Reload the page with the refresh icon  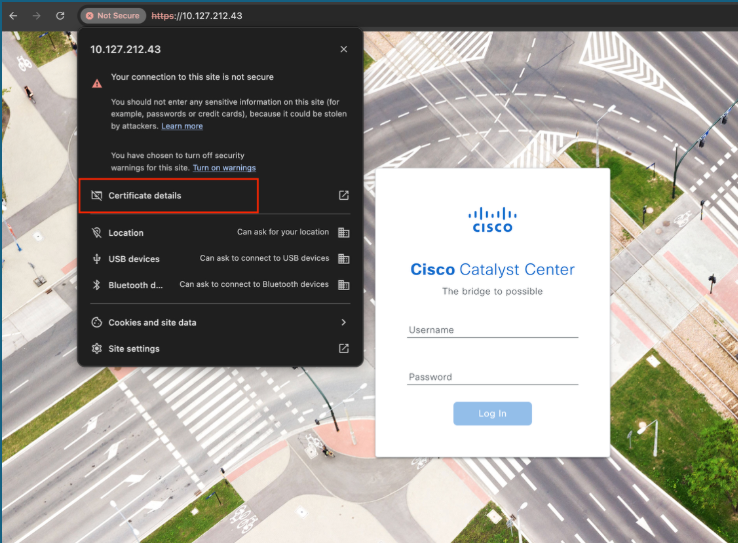[x=60, y=16]
